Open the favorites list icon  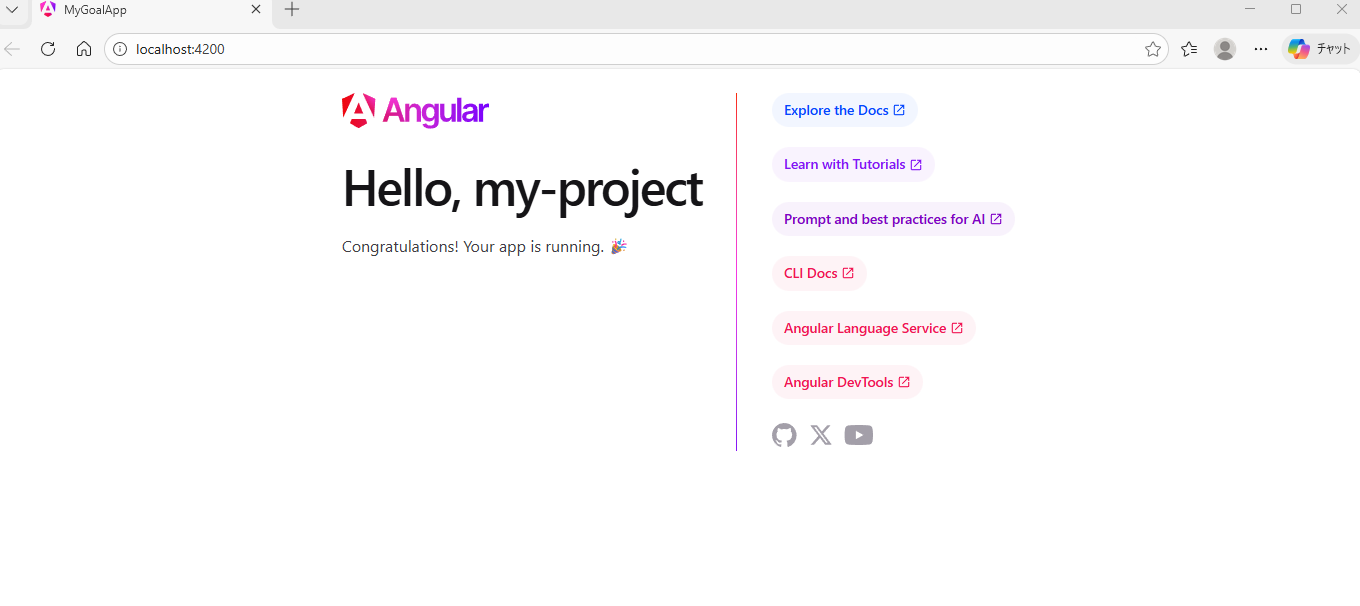pos(1189,49)
